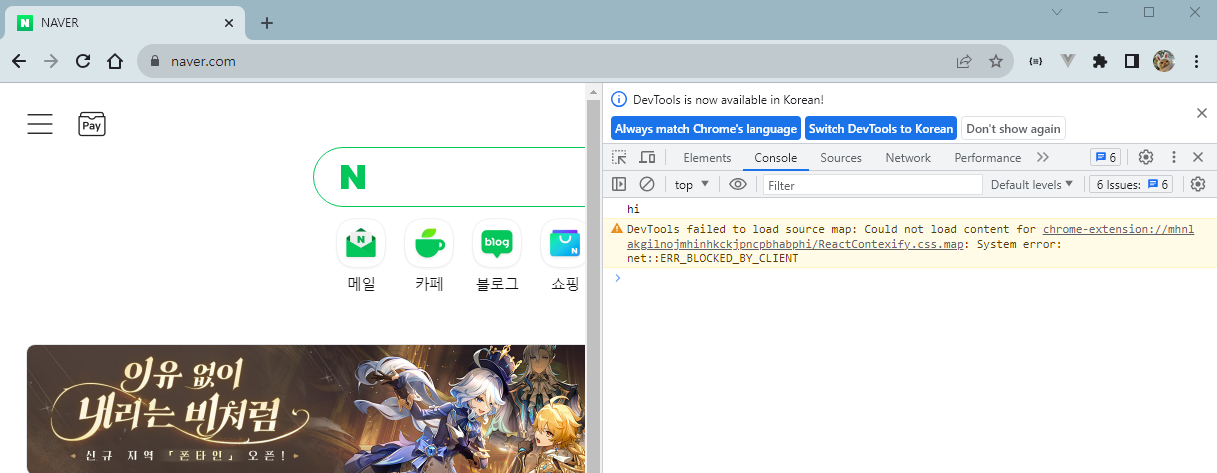The width and height of the screenshot is (1217, 473).
Task: Click the console Filter field
Action: [873, 185]
